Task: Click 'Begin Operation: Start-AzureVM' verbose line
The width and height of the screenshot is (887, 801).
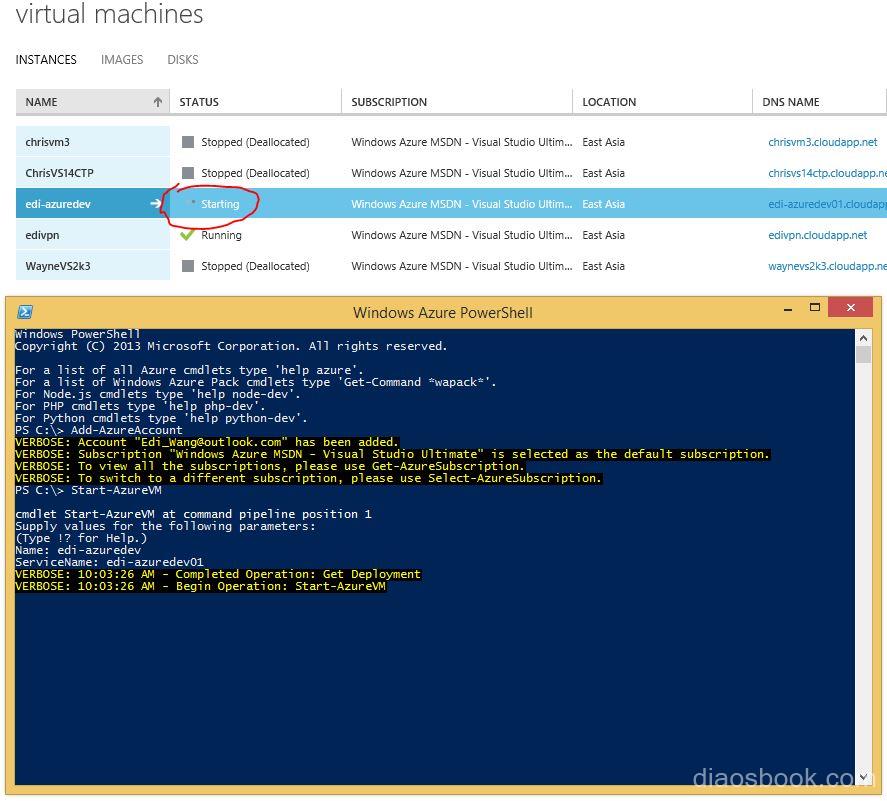Action: pos(201,586)
